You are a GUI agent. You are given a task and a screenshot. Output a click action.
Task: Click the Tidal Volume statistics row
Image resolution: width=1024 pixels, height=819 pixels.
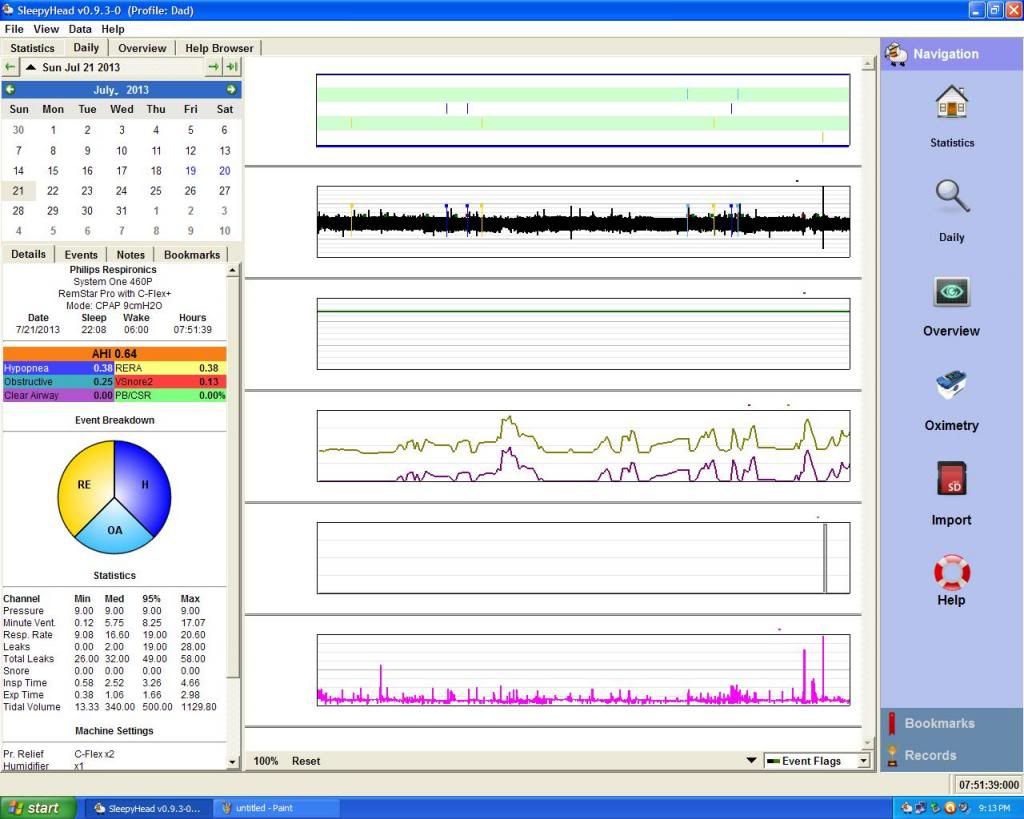pos(110,707)
